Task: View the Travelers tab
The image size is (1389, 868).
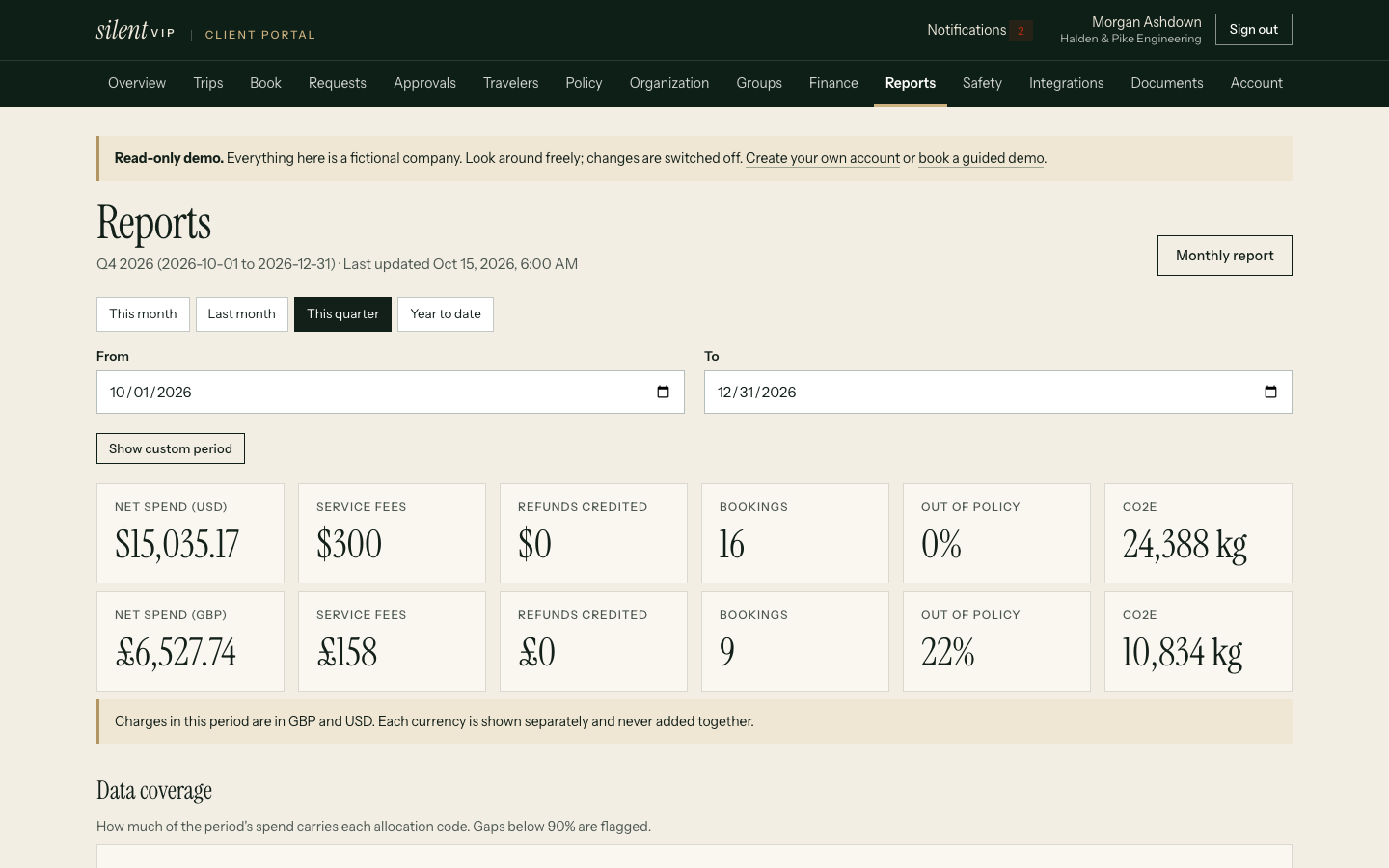Action: coord(511,83)
